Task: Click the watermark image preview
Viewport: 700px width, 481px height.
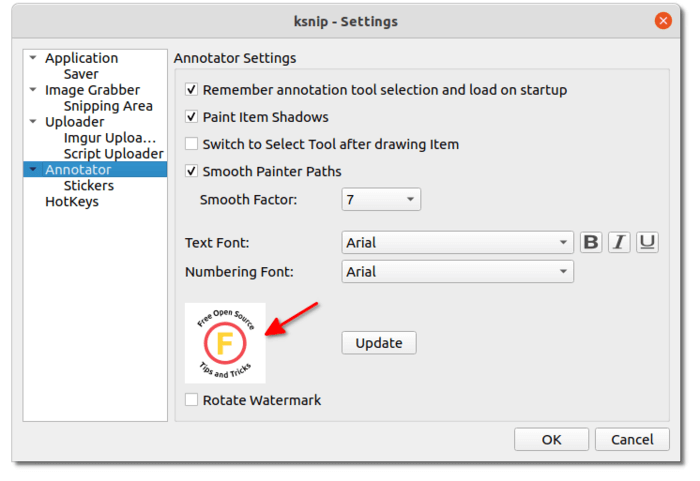Action: click(225, 343)
